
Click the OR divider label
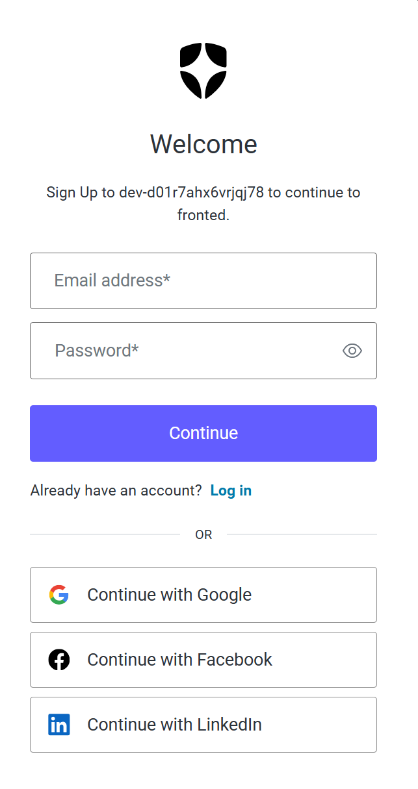pyautogui.click(x=203, y=534)
